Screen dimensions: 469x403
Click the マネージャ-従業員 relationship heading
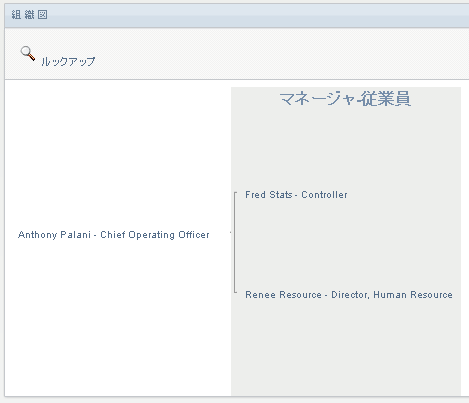(345, 99)
